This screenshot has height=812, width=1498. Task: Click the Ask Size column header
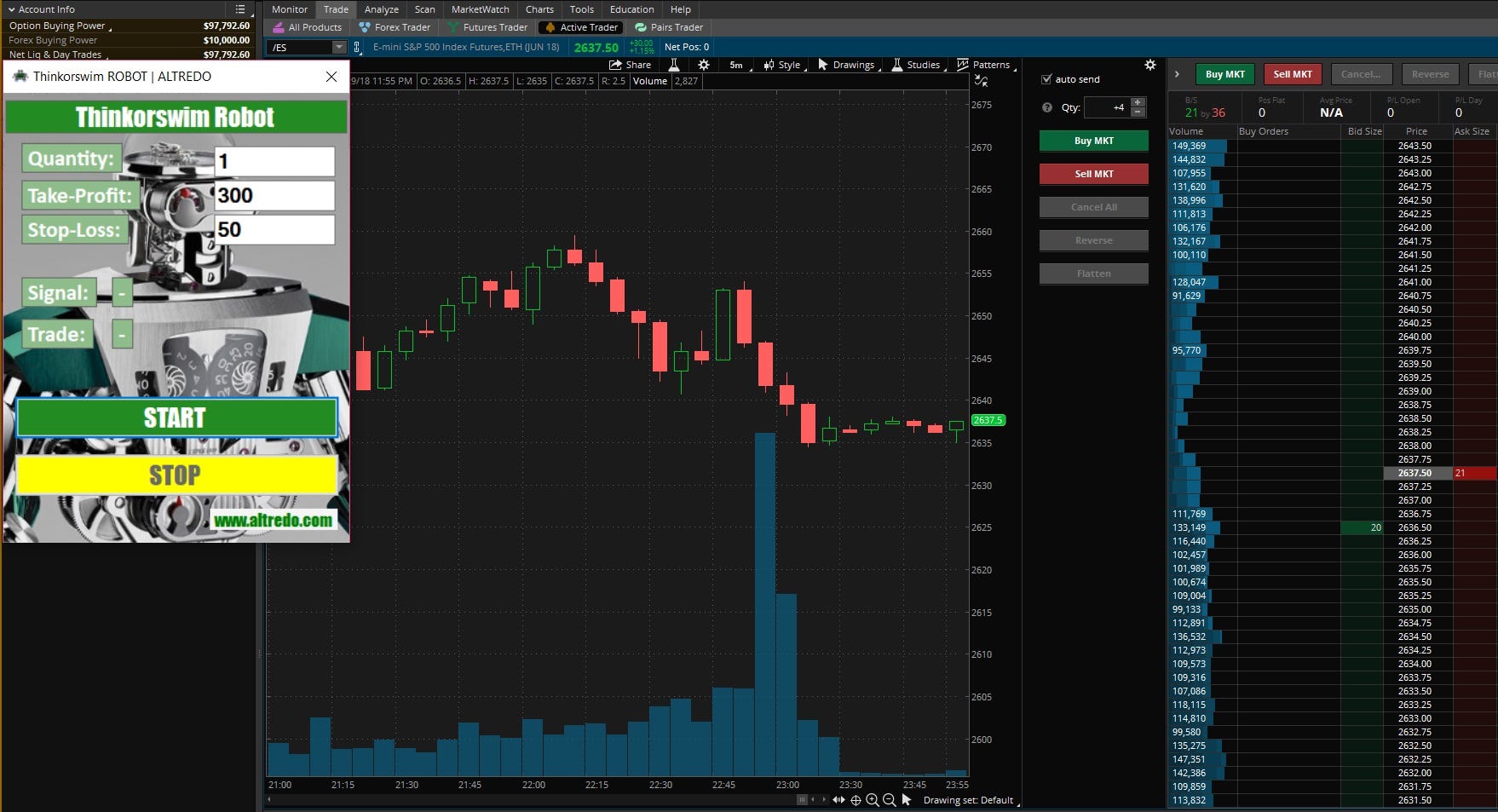1472,131
